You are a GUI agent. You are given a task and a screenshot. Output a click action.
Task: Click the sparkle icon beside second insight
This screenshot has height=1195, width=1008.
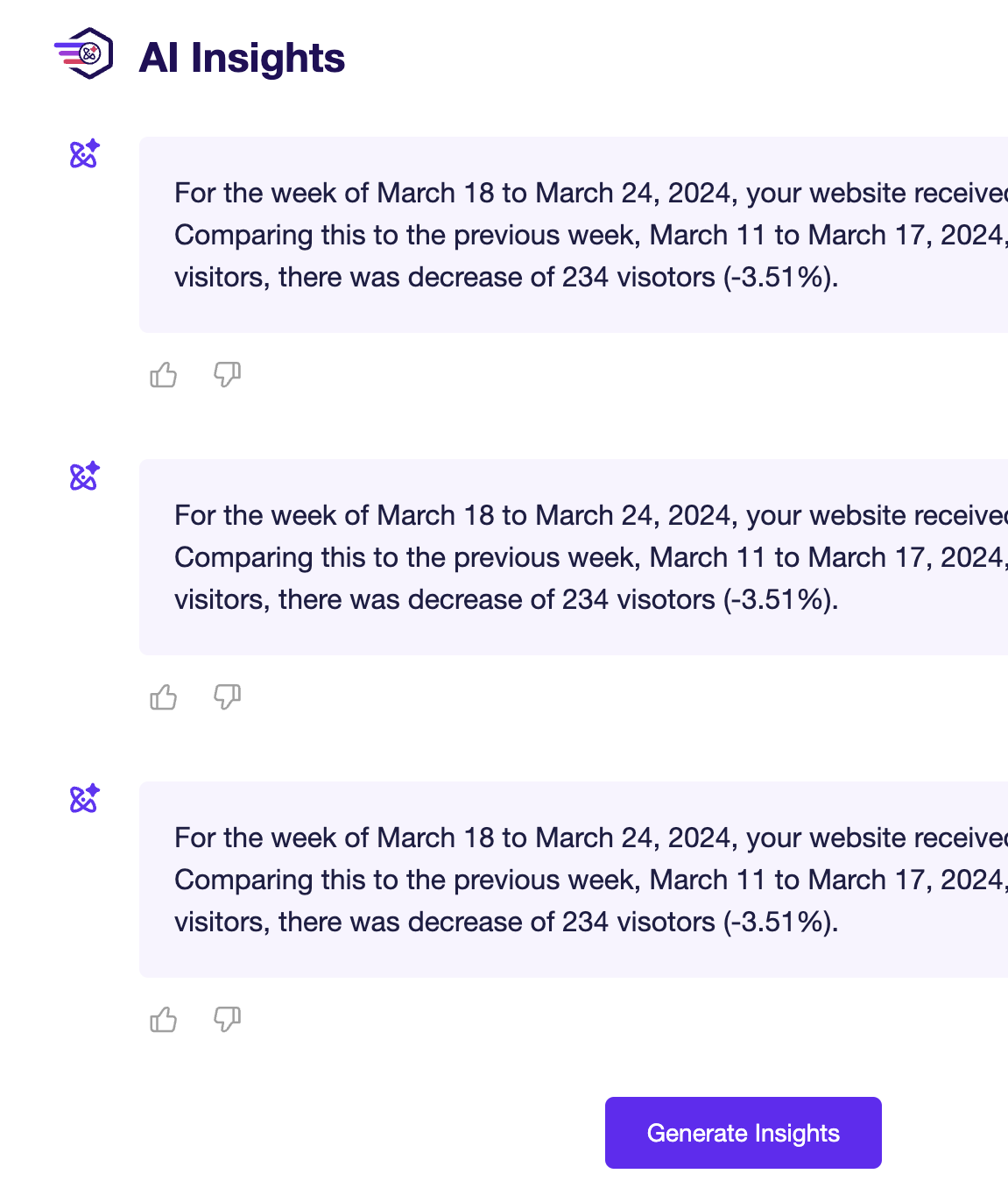pos(85,477)
